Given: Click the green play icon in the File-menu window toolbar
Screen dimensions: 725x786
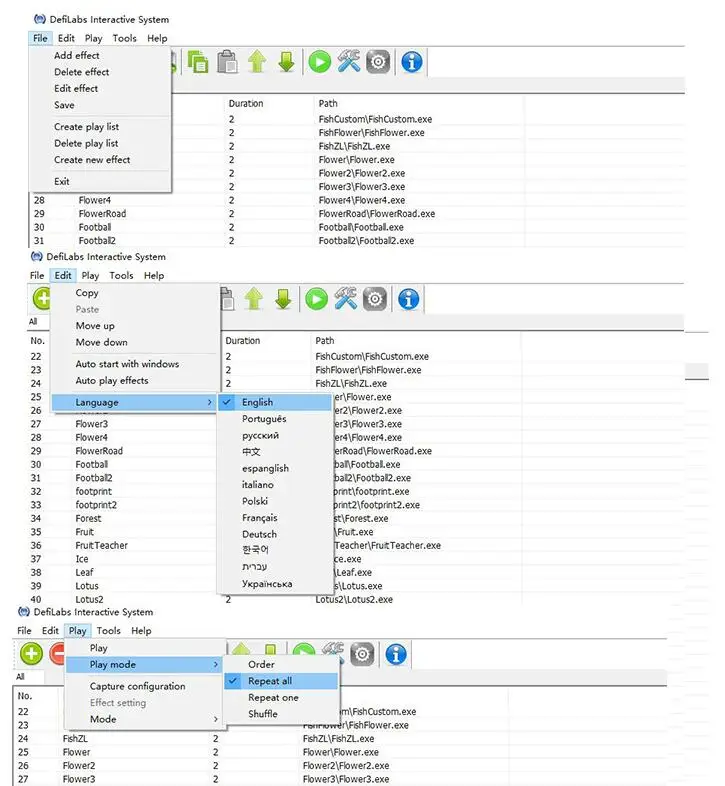Looking at the screenshot, I should tap(319, 62).
